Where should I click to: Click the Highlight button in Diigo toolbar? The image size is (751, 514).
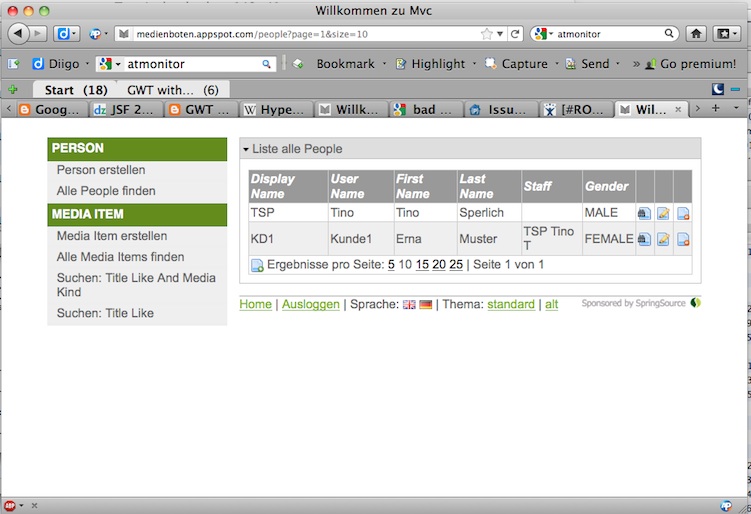430,64
